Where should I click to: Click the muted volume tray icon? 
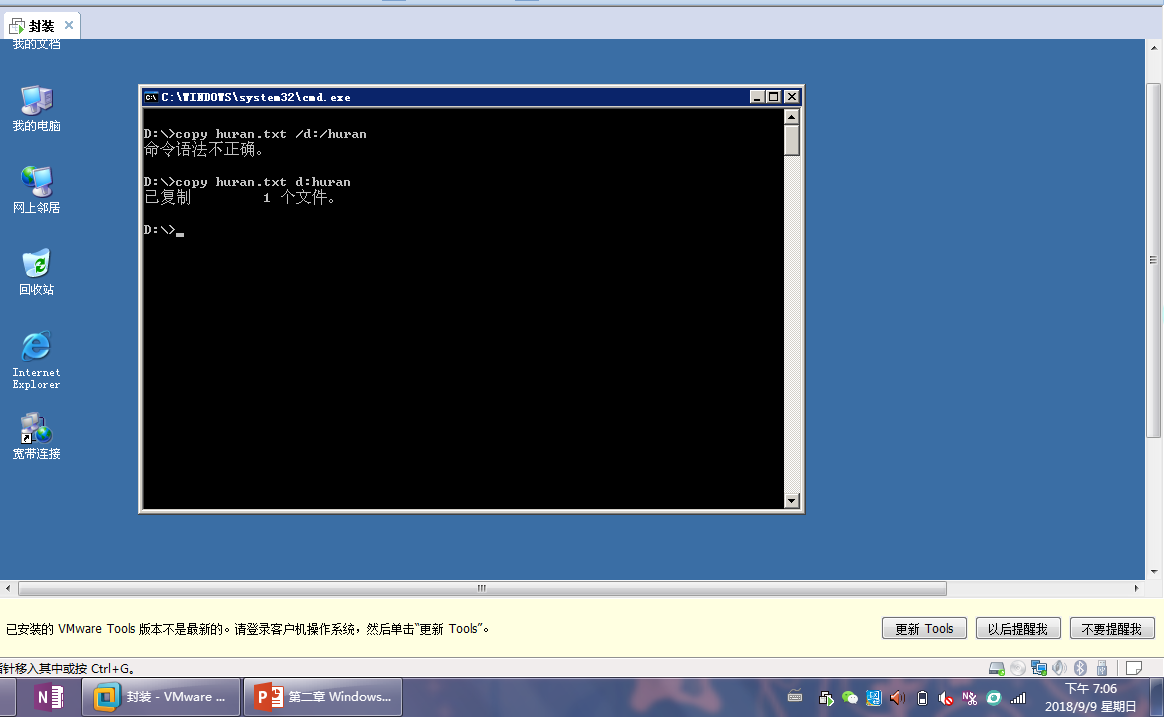946,698
